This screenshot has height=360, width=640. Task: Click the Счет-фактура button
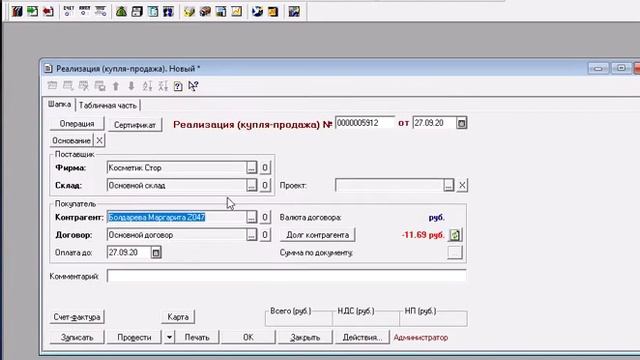[77, 317]
